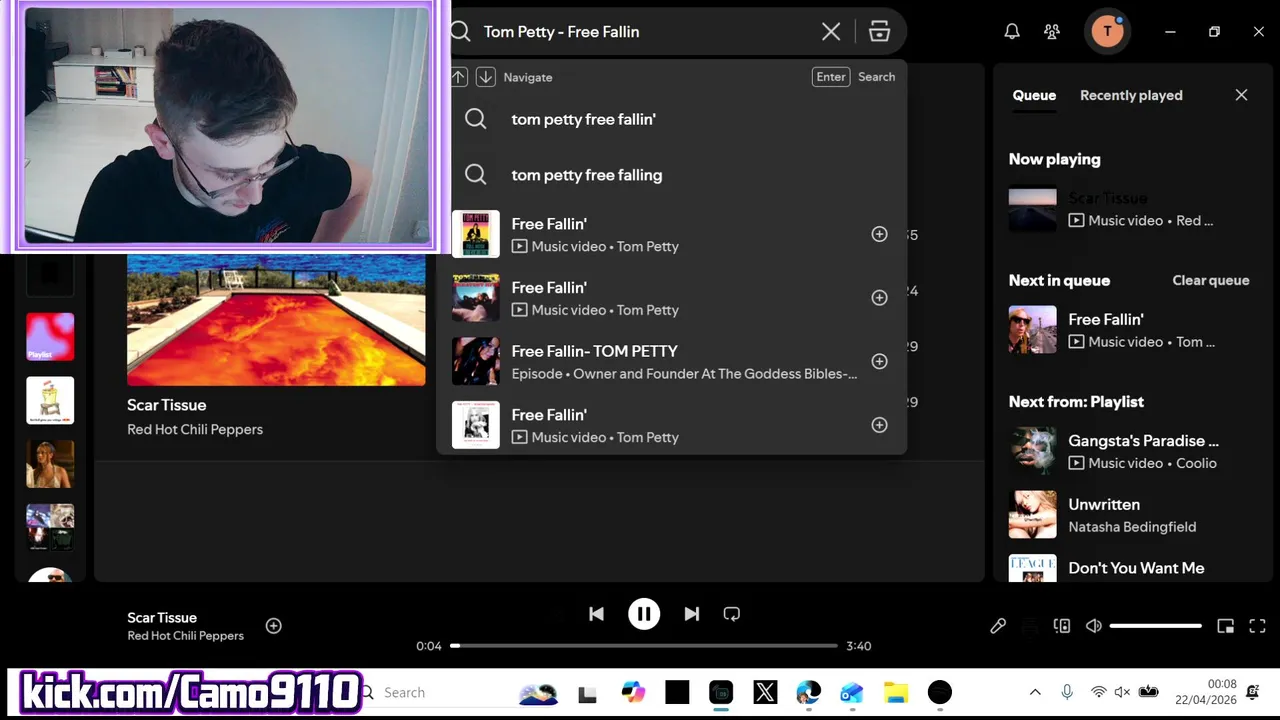Image resolution: width=1280 pixels, height=720 pixels.
Task: Open the browse icon beside search
Action: (879, 32)
